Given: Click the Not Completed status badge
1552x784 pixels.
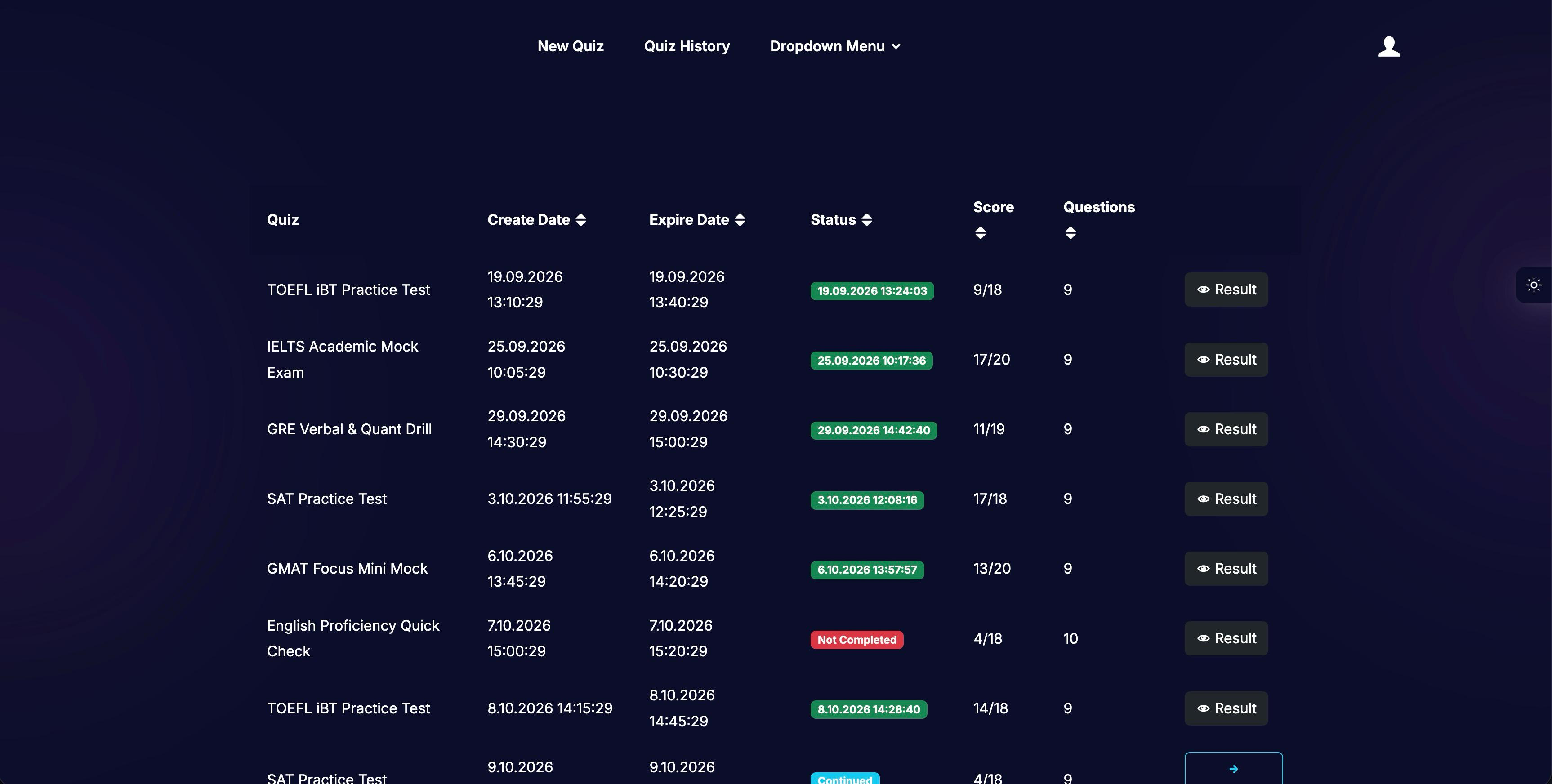Looking at the screenshot, I should point(857,640).
